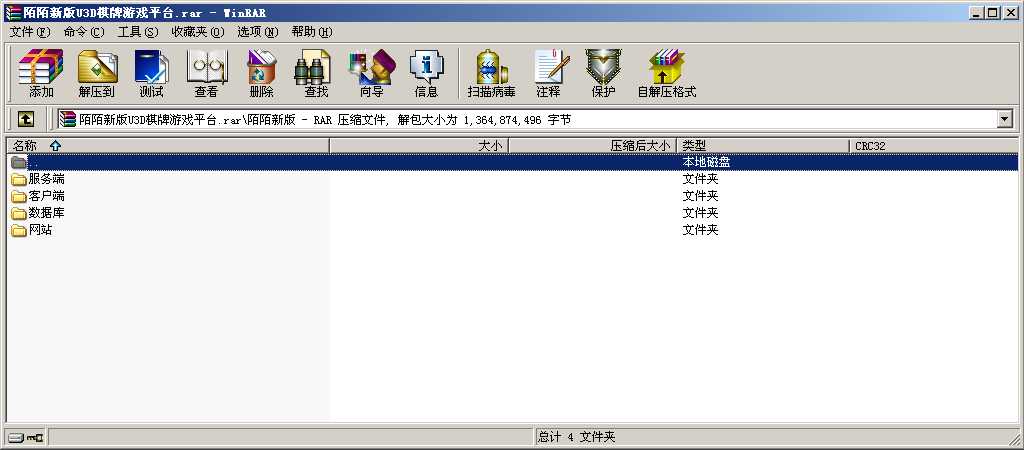The height and width of the screenshot is (450, 1024).
Task: Sort by 压缩后大小 column header
Action: click(x=592, y=146)
